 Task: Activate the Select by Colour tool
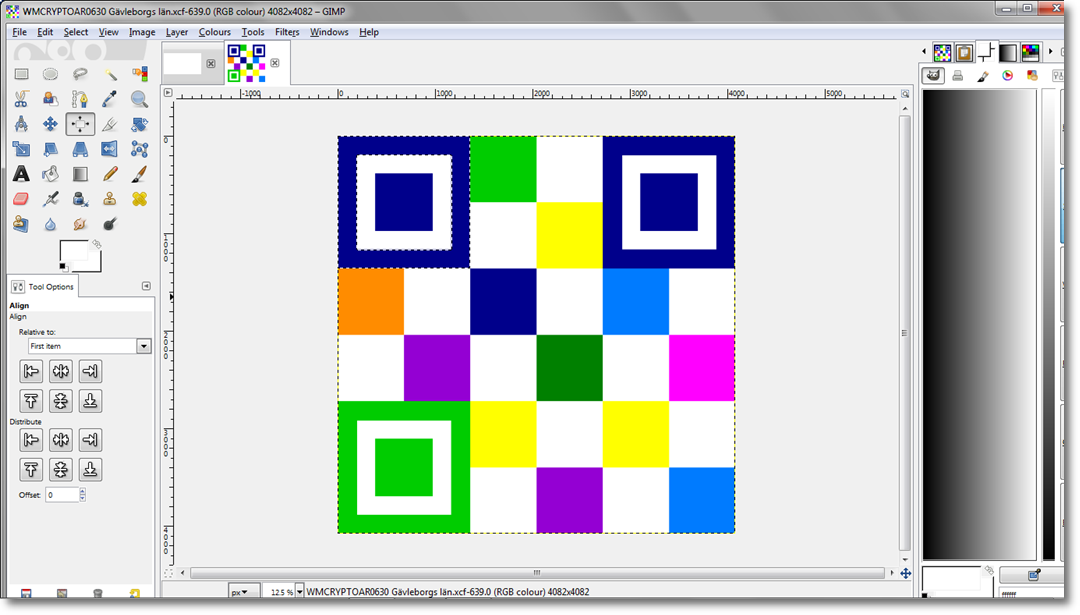[140, 74]
